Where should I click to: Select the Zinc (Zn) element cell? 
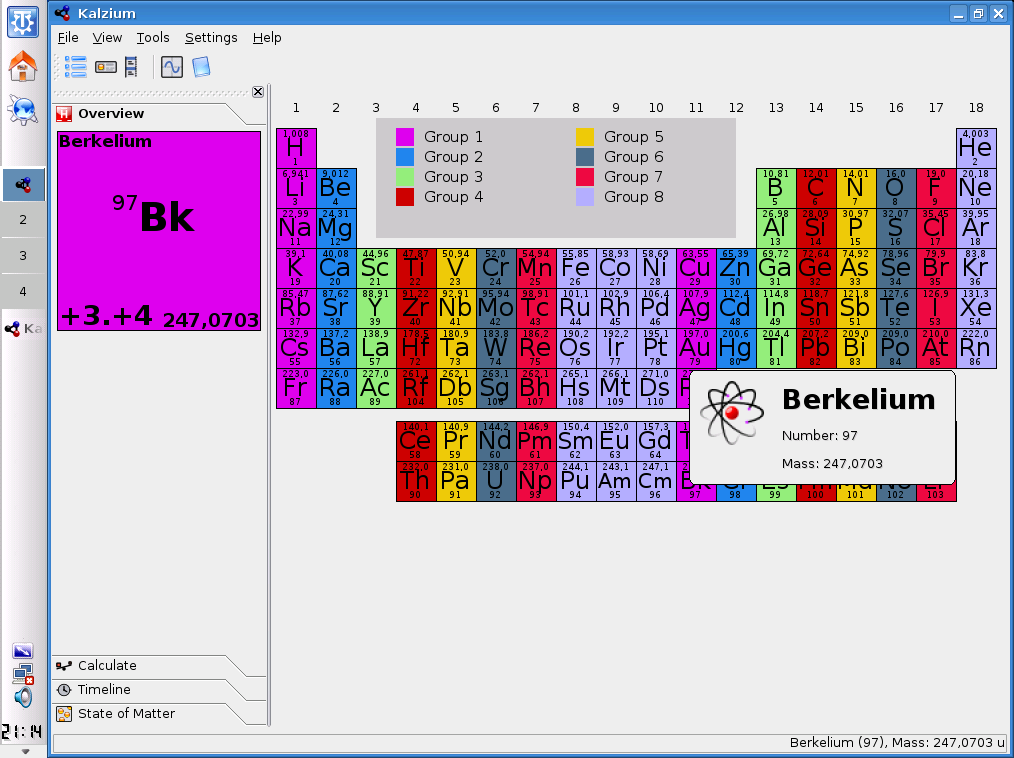pos(736,268)
